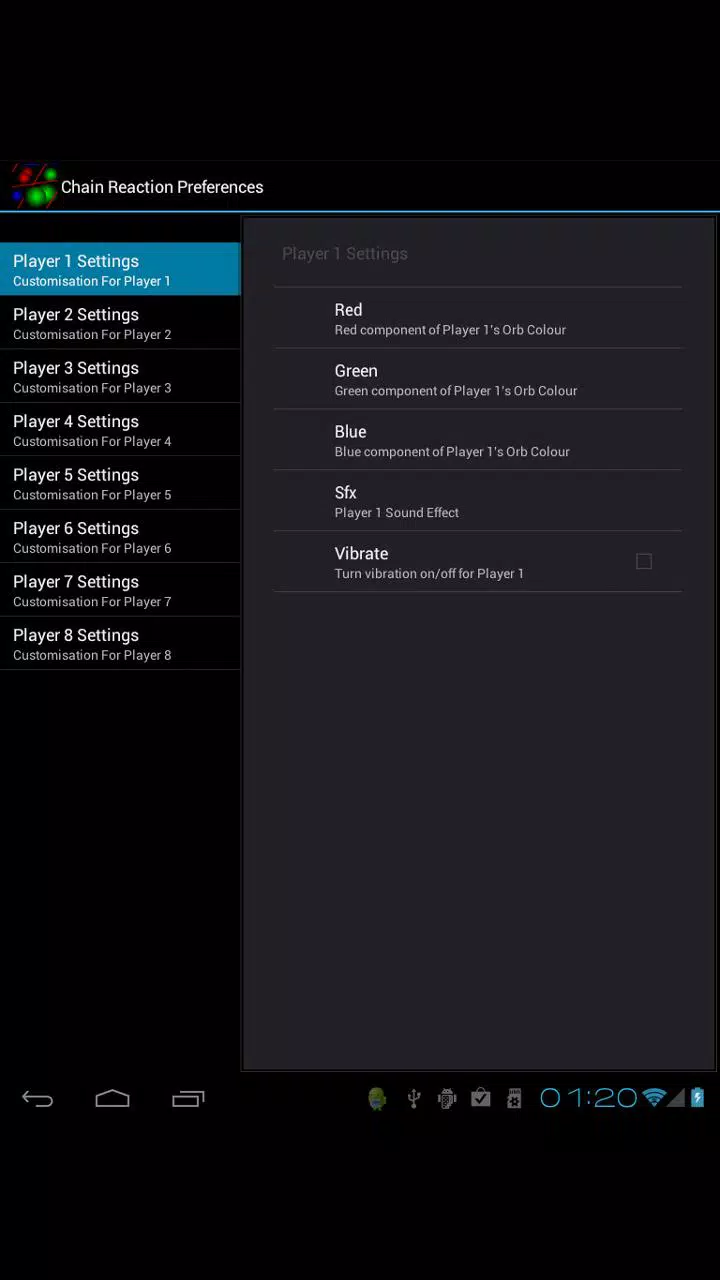Enable the Vibrate checkbox for Player 1
Image resolution: width=720 pixels, height=1280 pixels.
pos(644,562)
